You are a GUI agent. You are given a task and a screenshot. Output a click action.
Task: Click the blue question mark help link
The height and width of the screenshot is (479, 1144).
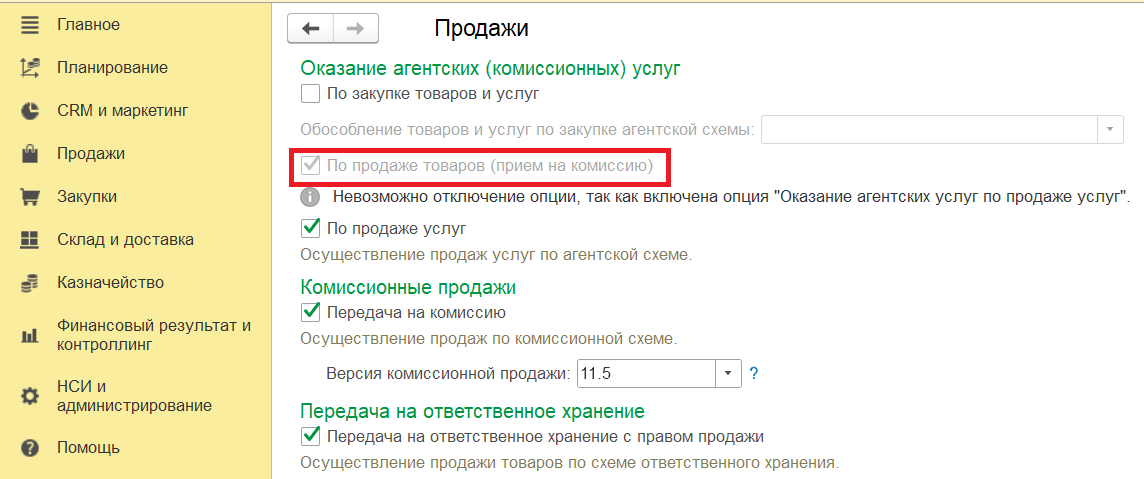pos(754,374)
